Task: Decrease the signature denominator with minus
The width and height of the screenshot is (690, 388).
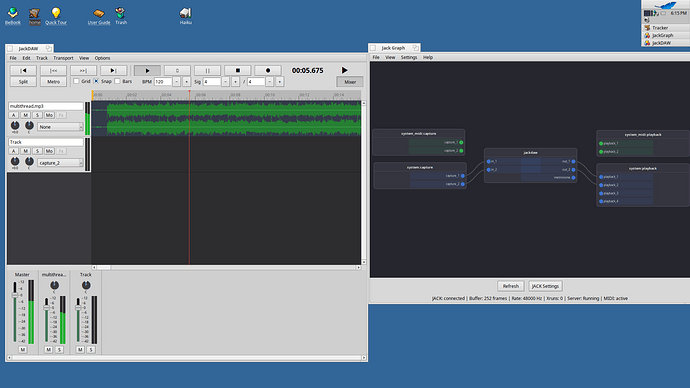Action: coord(270,82)
